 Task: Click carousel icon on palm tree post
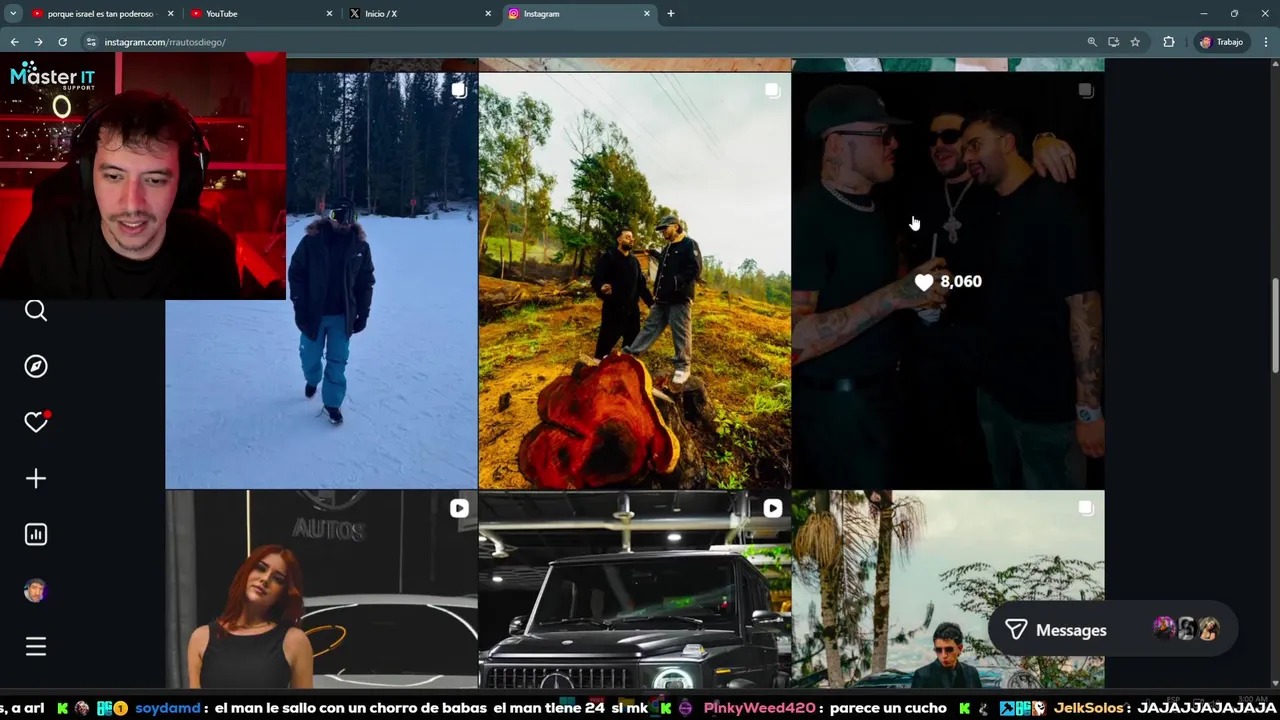point(1086,509)
